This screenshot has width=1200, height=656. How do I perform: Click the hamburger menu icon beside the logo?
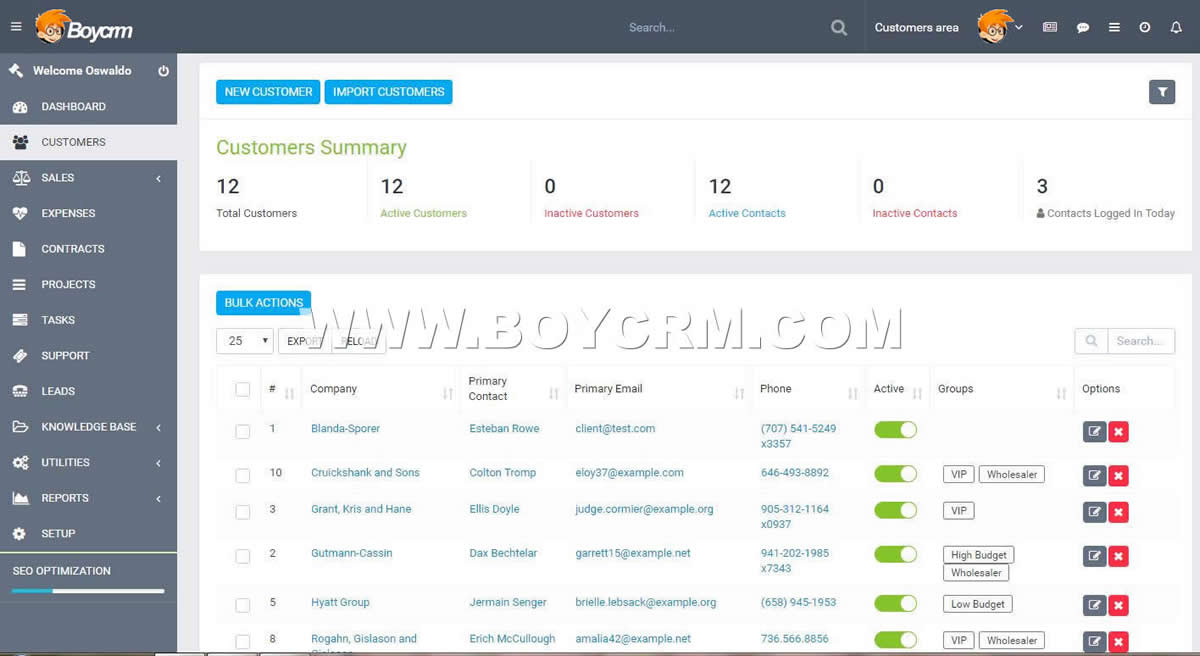(16, 27)
